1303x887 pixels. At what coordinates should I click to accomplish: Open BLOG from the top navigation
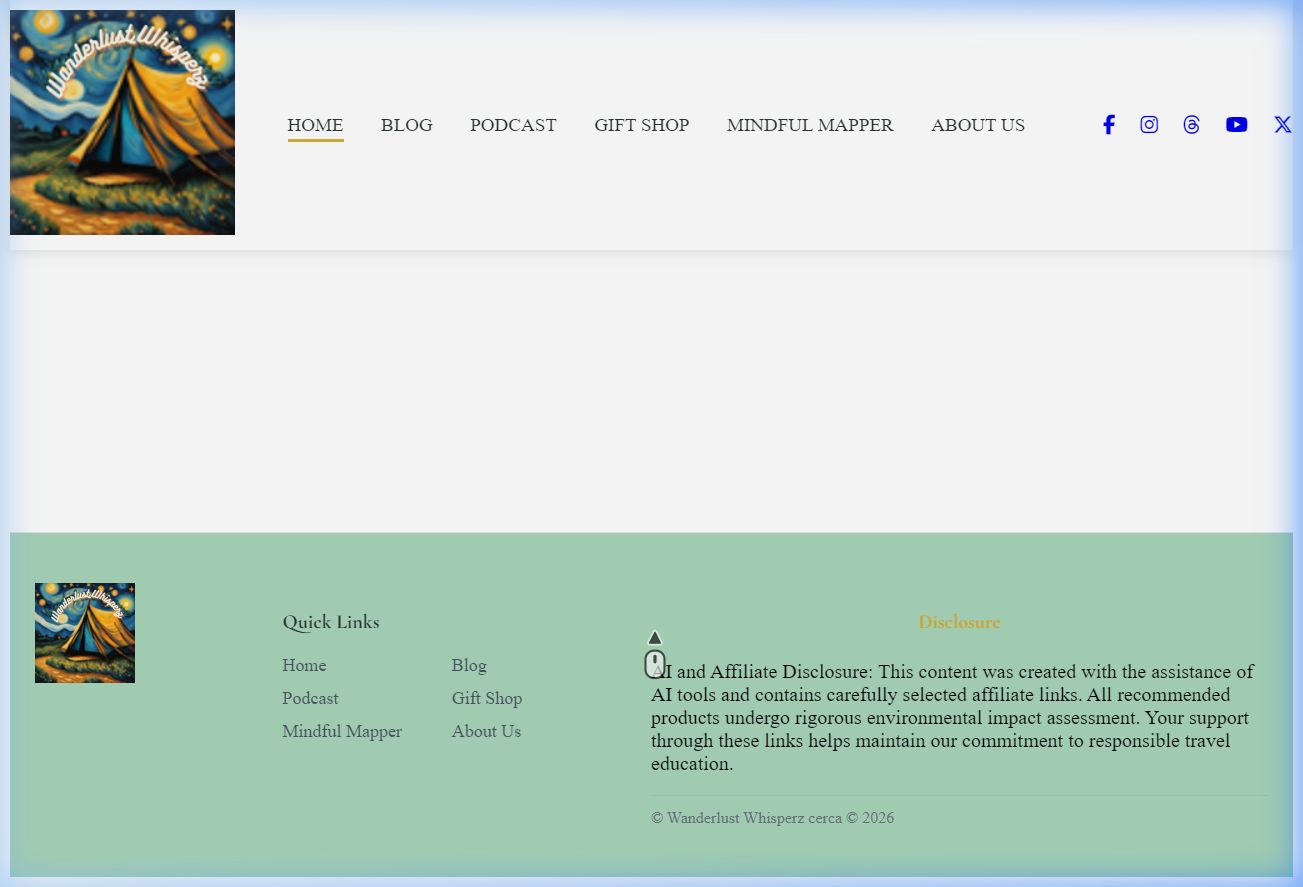coord(406,125)
